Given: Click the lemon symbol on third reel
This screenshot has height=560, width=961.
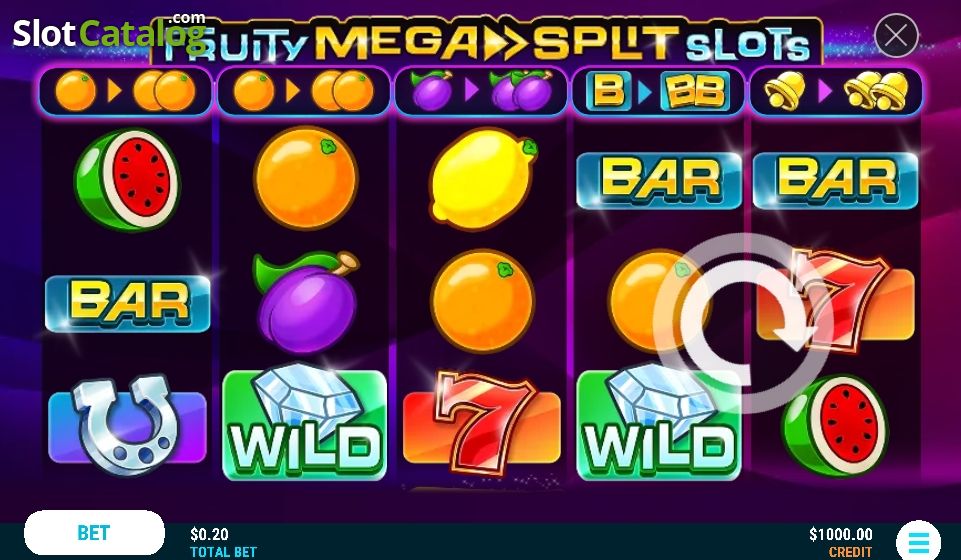Looking at the screenshot, I should coord(483,178).
